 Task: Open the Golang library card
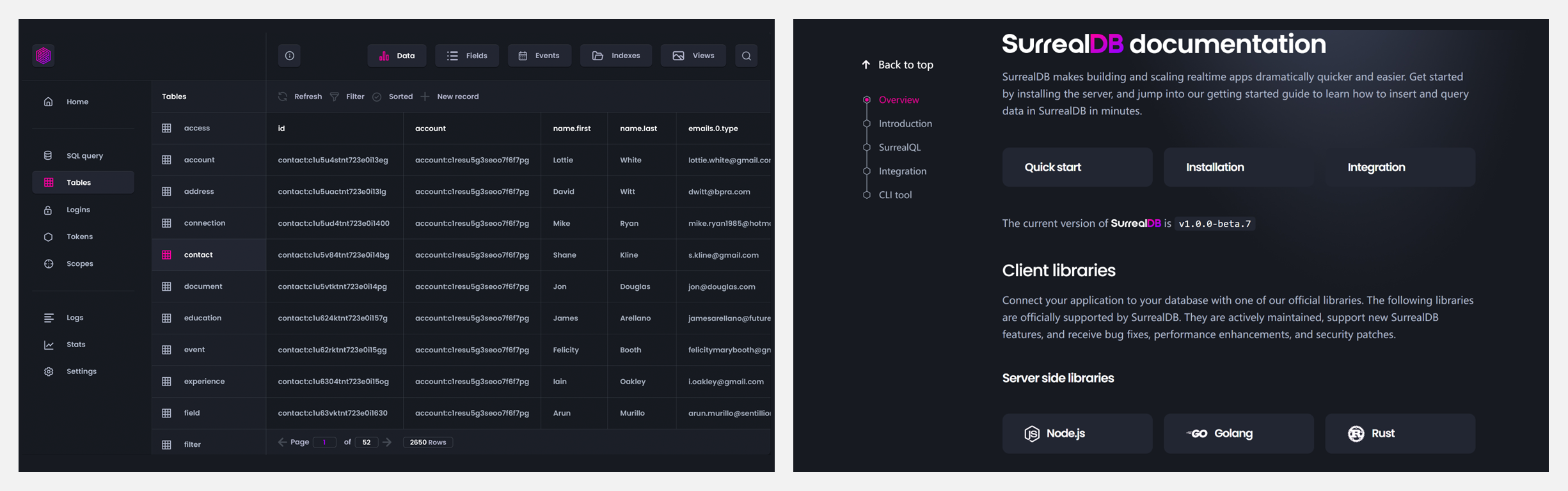pyautogui.click(x=1239, y=433)
